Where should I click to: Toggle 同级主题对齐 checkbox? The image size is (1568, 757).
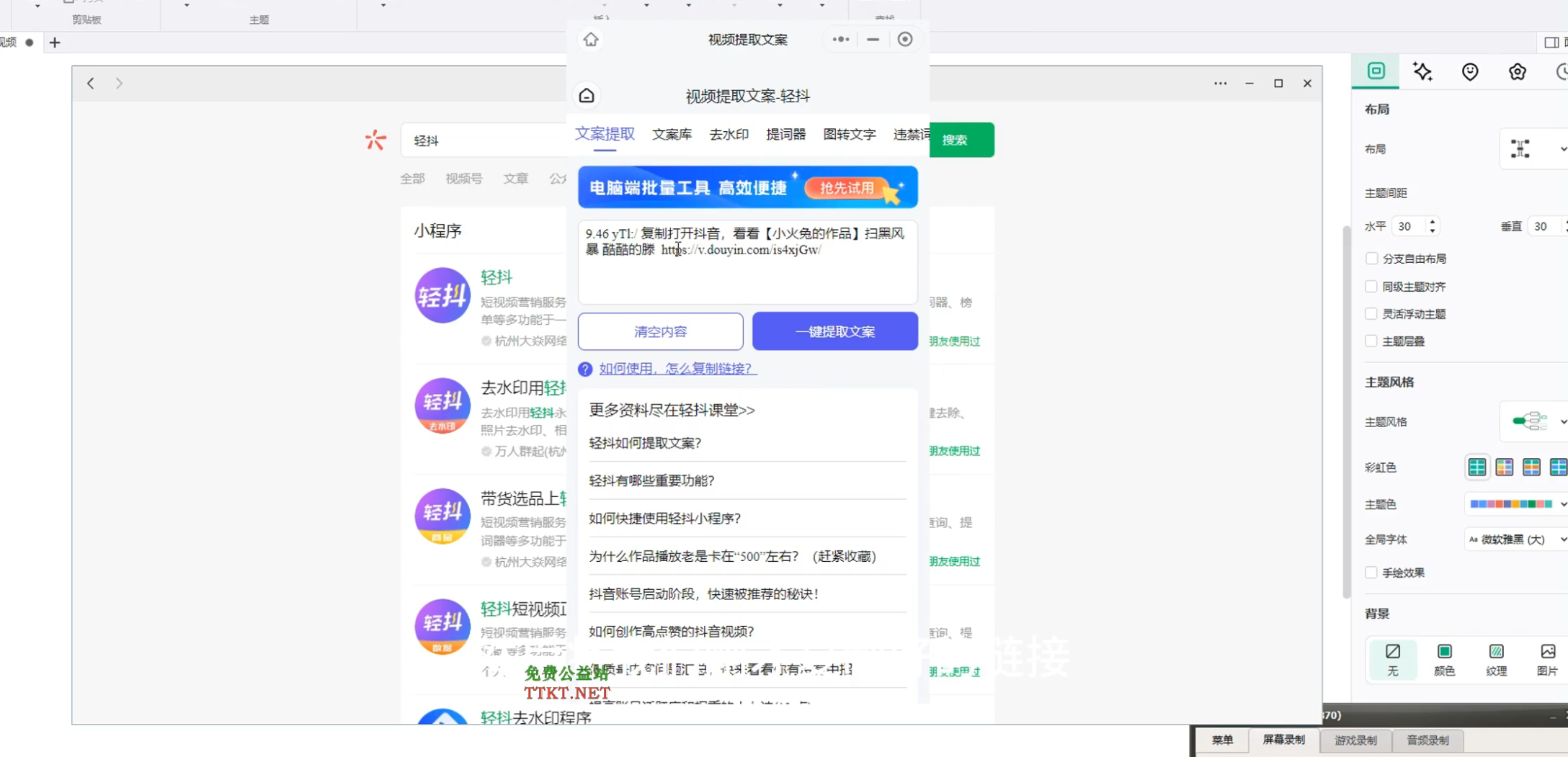[x=1371, y=287]
